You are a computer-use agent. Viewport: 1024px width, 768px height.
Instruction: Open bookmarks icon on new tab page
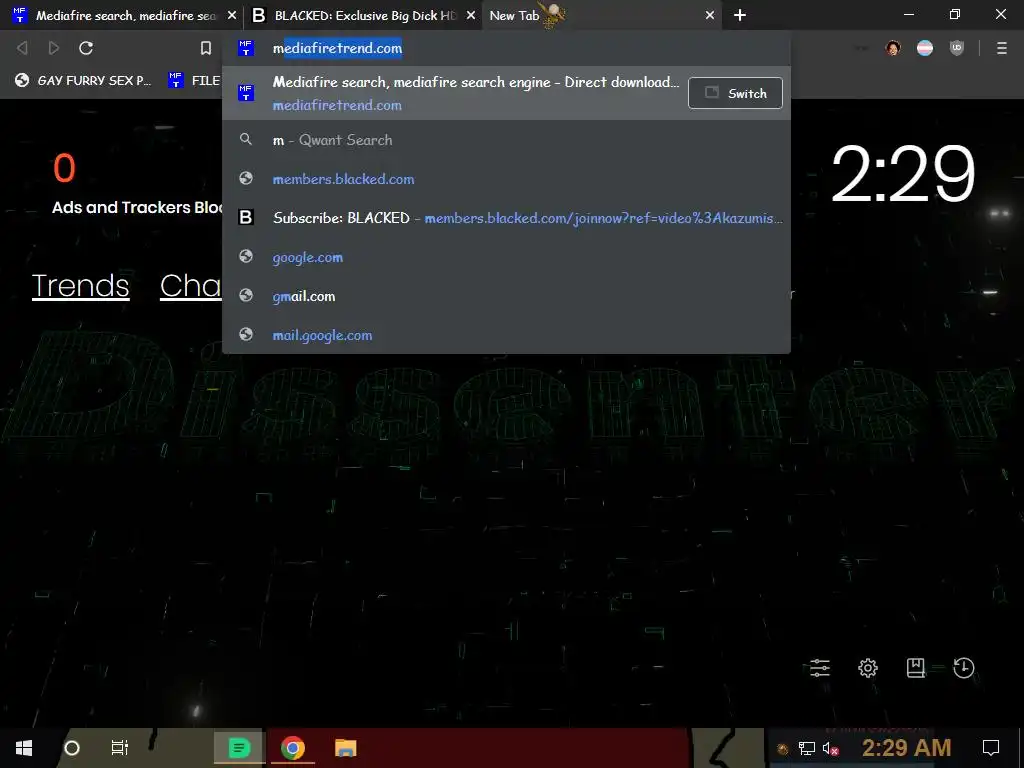pyautogui.click(x=916, y=667)
